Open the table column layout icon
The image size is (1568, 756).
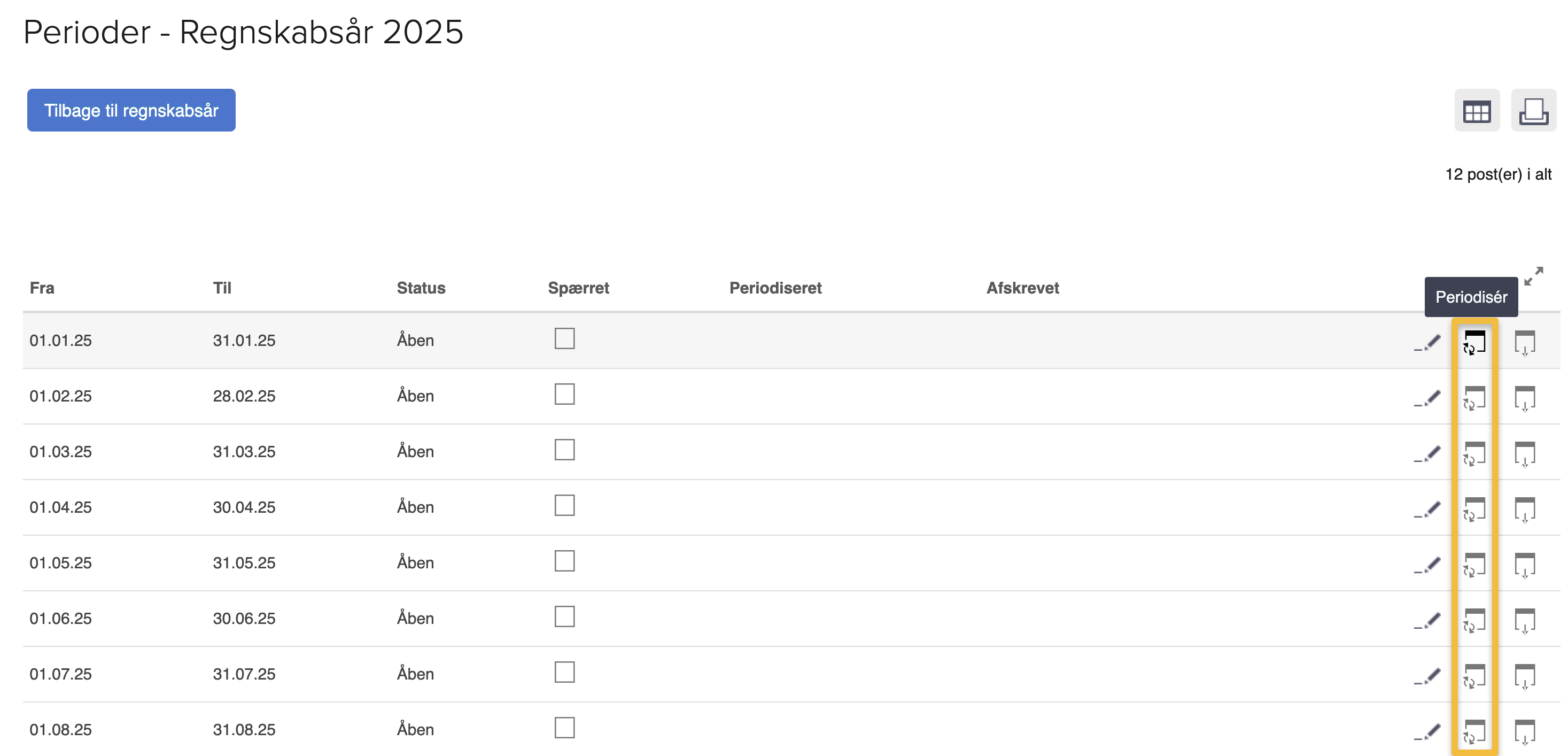pos(1477,111)
